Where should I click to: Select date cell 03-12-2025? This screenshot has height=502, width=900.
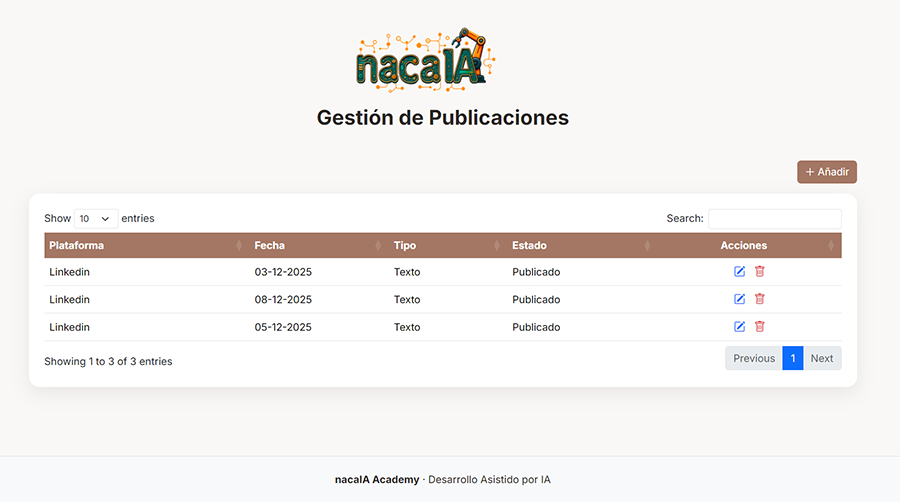click(x=283, y=272)
